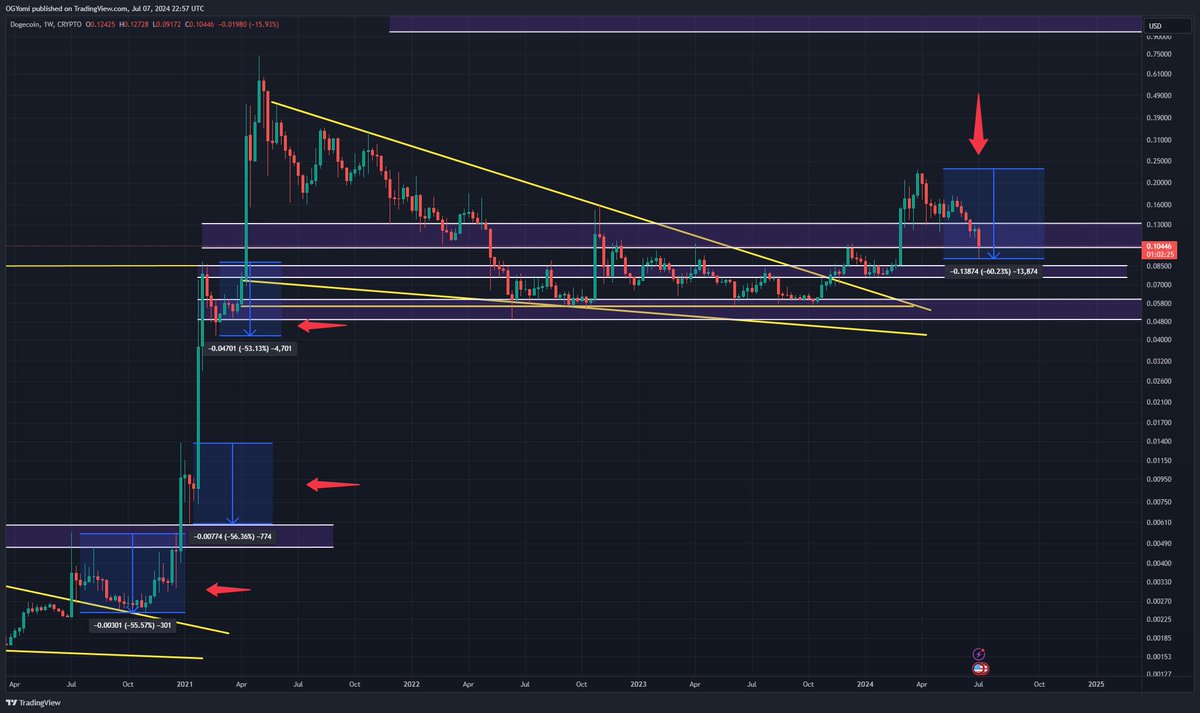Select the red arrow beside the -0.04701 box

(320, 325)
